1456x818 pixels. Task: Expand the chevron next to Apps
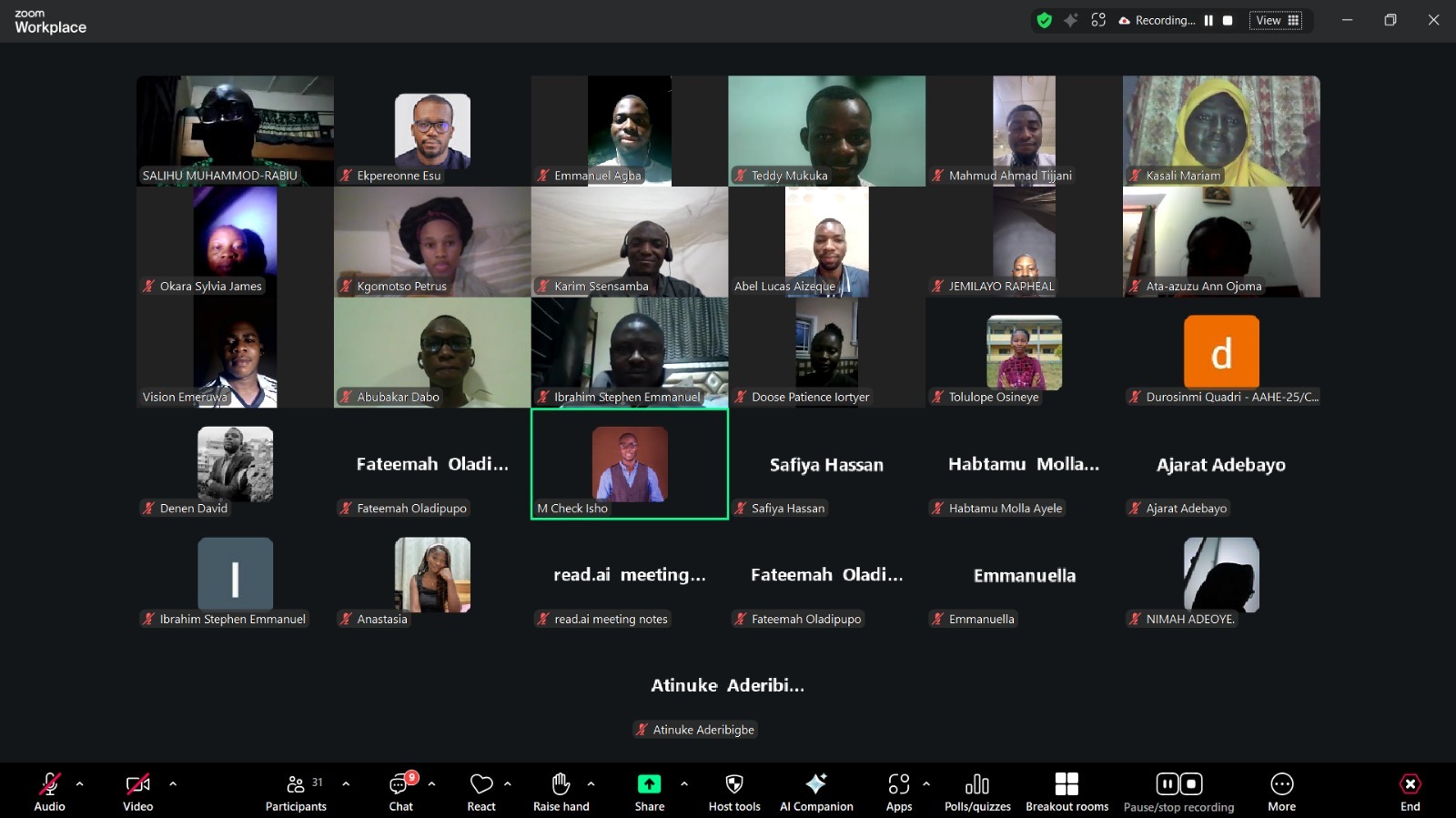(926, 783)
